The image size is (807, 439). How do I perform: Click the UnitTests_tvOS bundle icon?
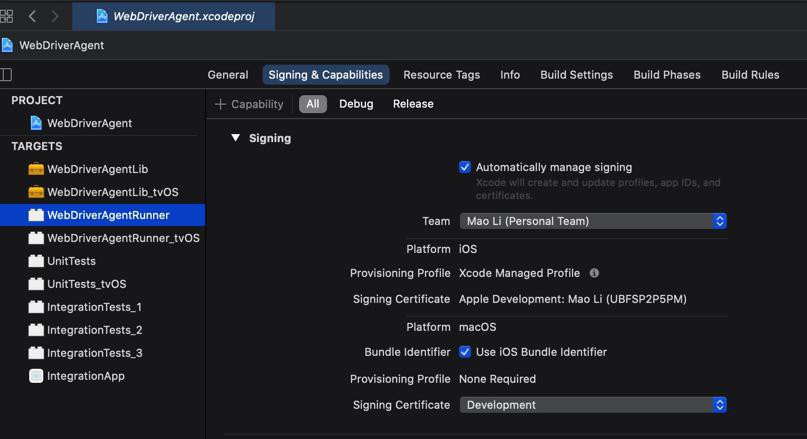pos(36,284)
